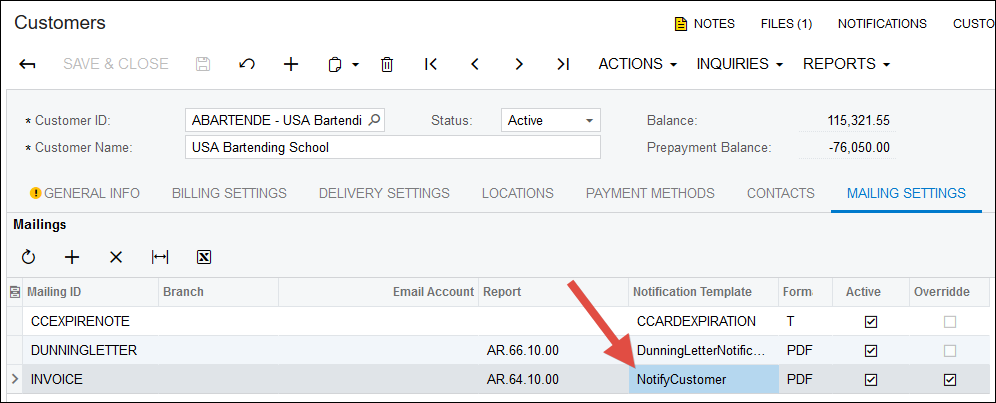Viewport: 996px width, 403px height.
Task: Open the Notes for this customer
Action: [x=705, y=23]
